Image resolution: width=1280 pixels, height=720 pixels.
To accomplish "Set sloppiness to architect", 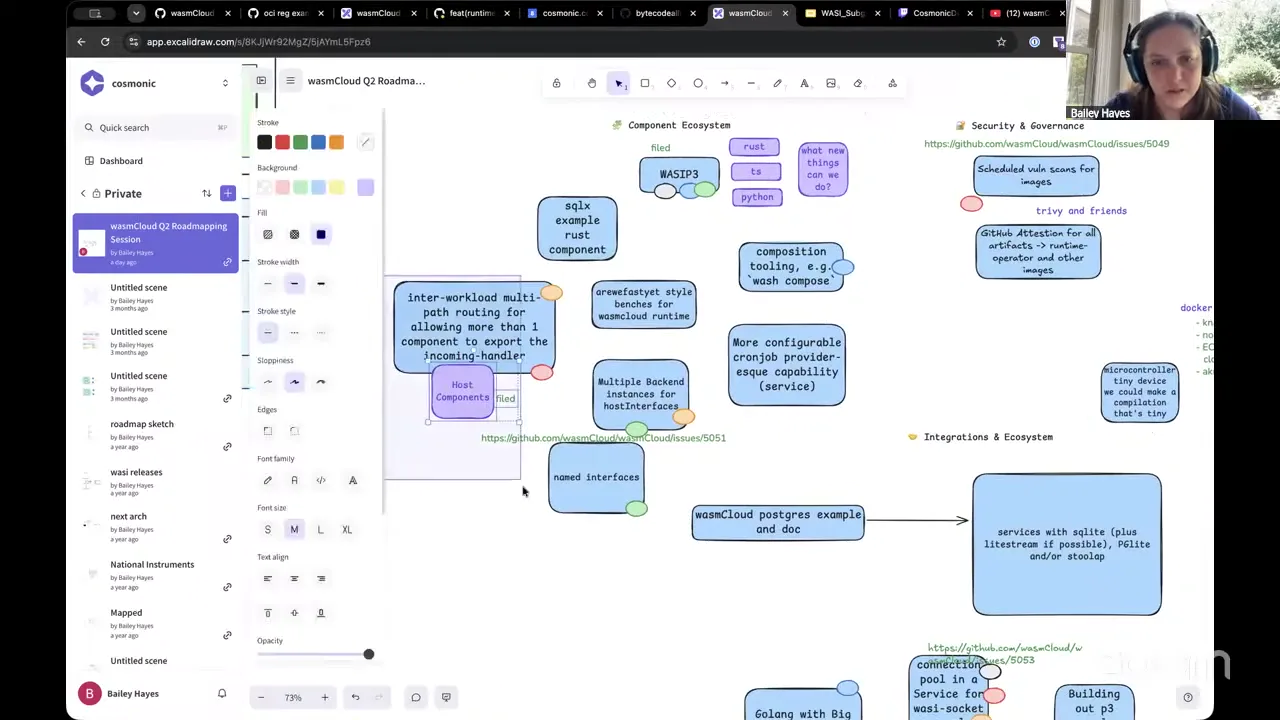I will point(268,382).
